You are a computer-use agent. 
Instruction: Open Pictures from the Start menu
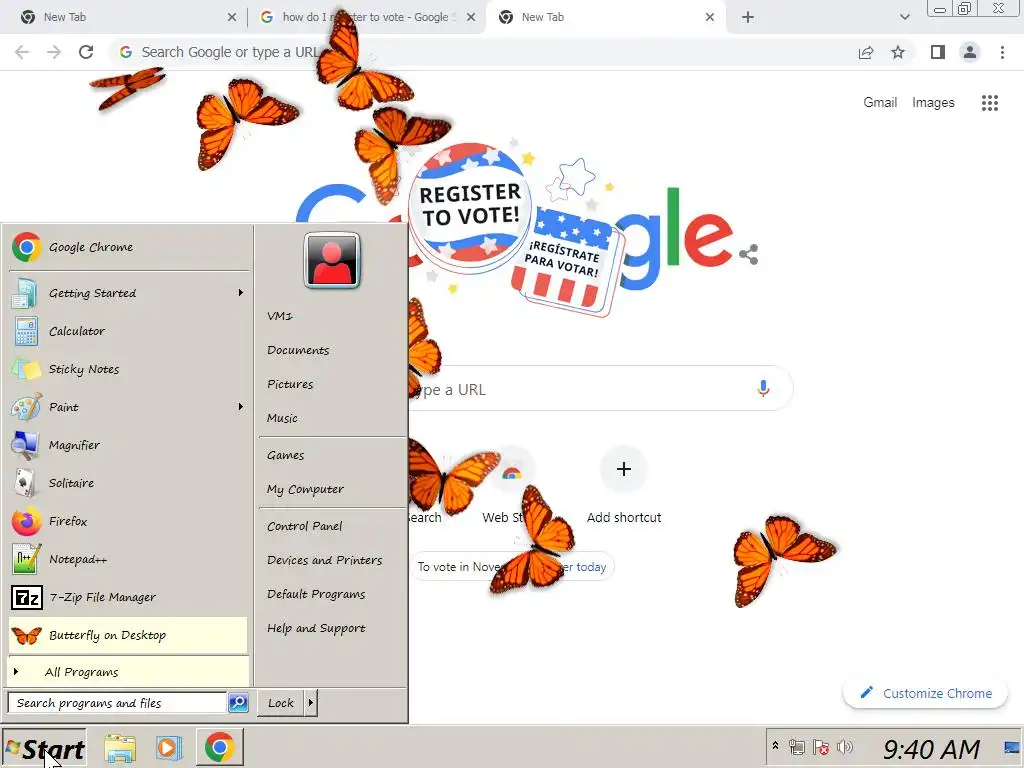290,384
